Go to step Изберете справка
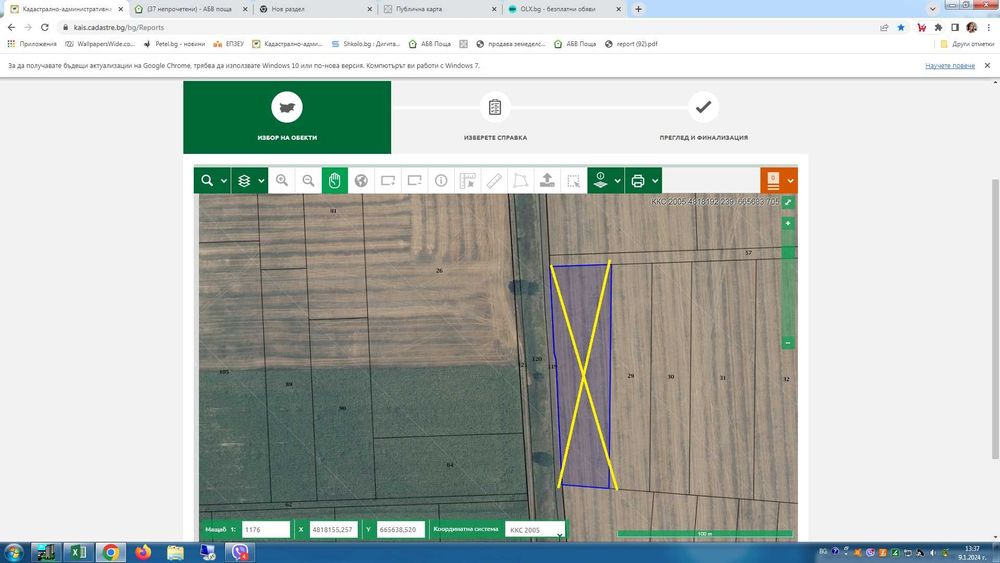The height and width of the screenshot is (563, 1000). coord(495,117)
